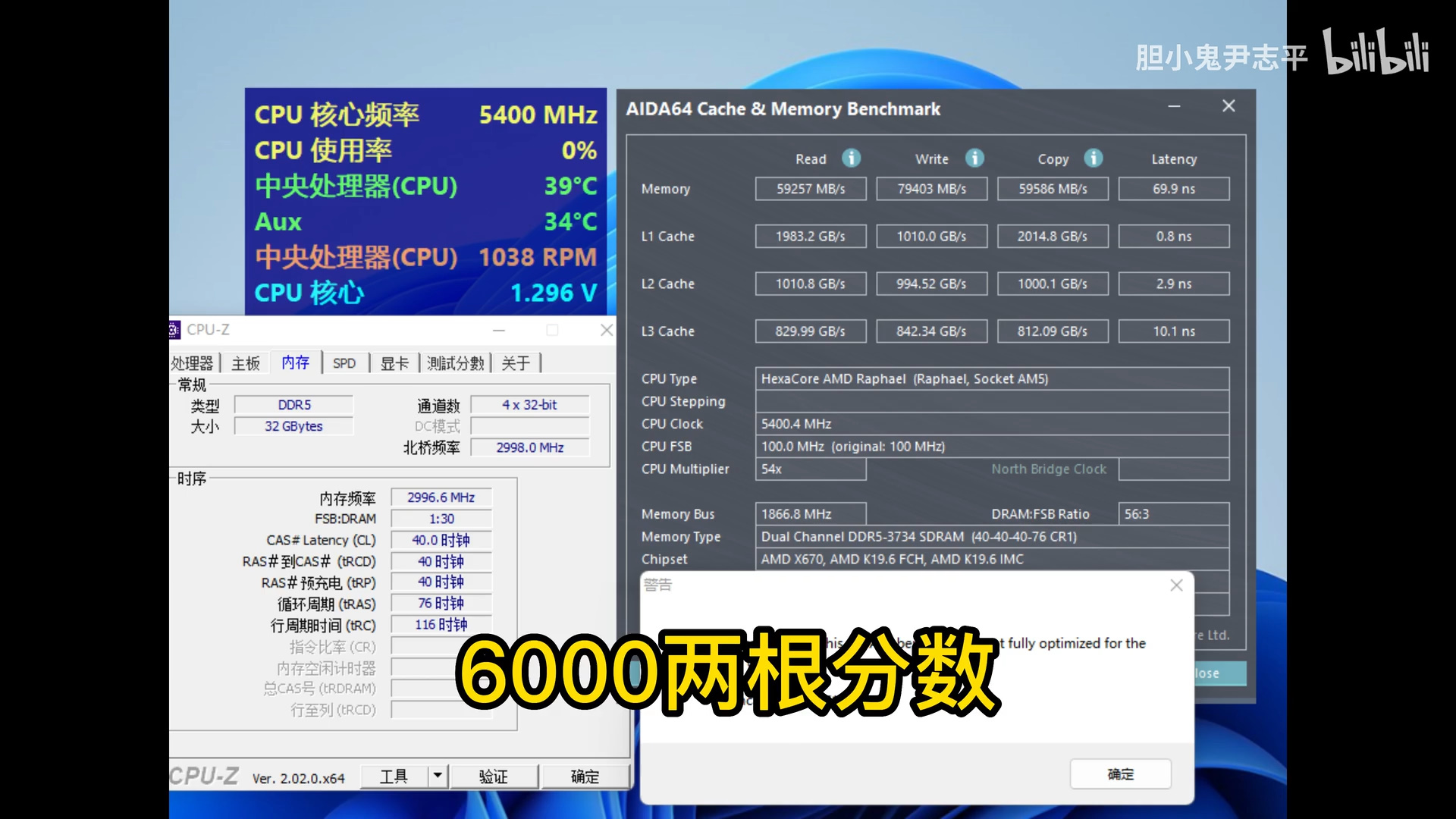Click the CPU-Z size 32 GBytes field
The width and height of the screenshot is (1456, 819).
(294, 426)
